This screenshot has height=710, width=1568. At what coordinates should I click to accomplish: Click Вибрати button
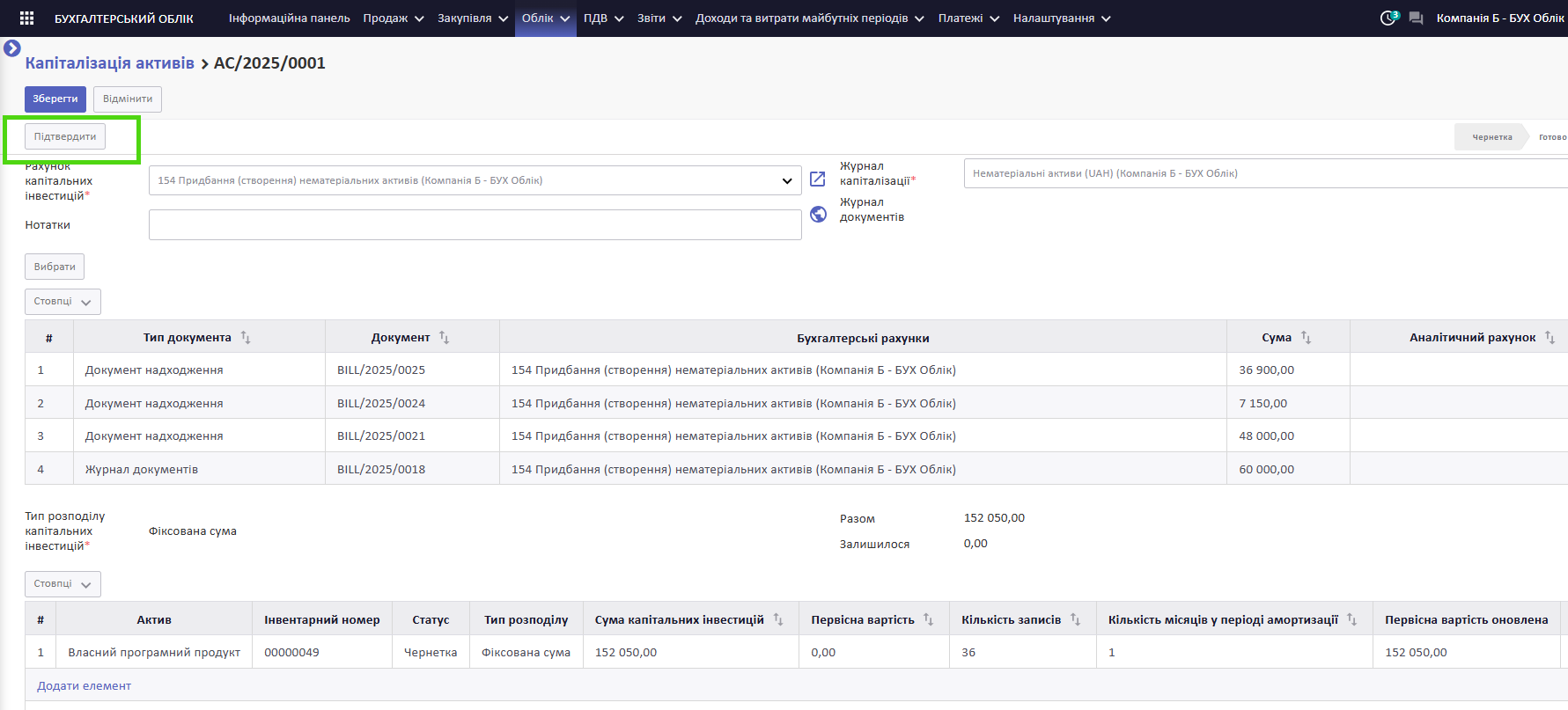click(55, 267)
